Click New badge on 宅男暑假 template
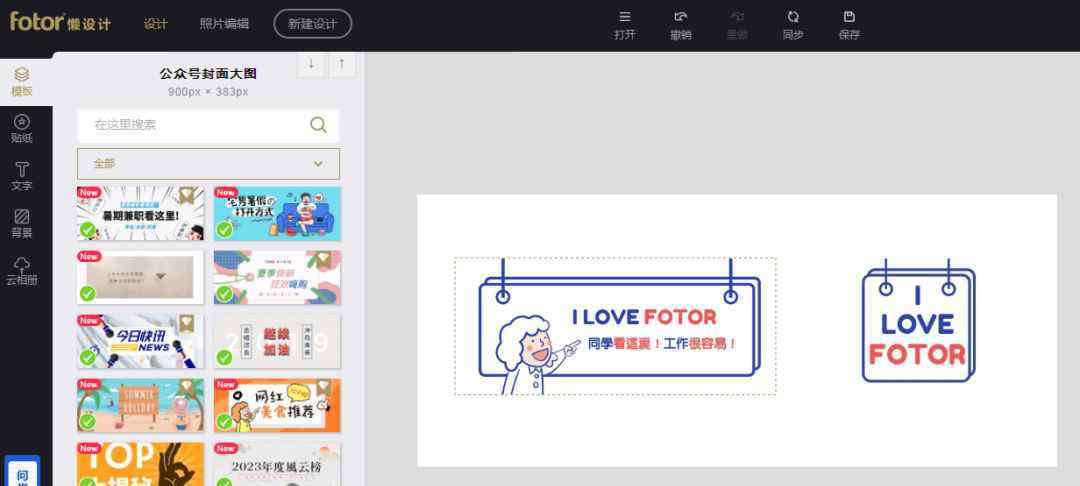Image resolution: width=1080 pixels, height=486 pixels. click(x=226, y=193)
